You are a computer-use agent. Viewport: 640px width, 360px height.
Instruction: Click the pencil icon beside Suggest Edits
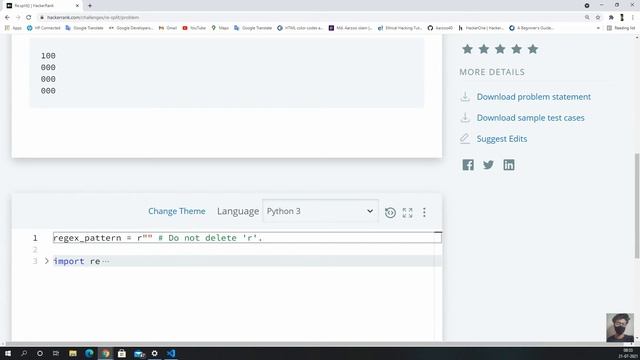click(x=465, y=138)
